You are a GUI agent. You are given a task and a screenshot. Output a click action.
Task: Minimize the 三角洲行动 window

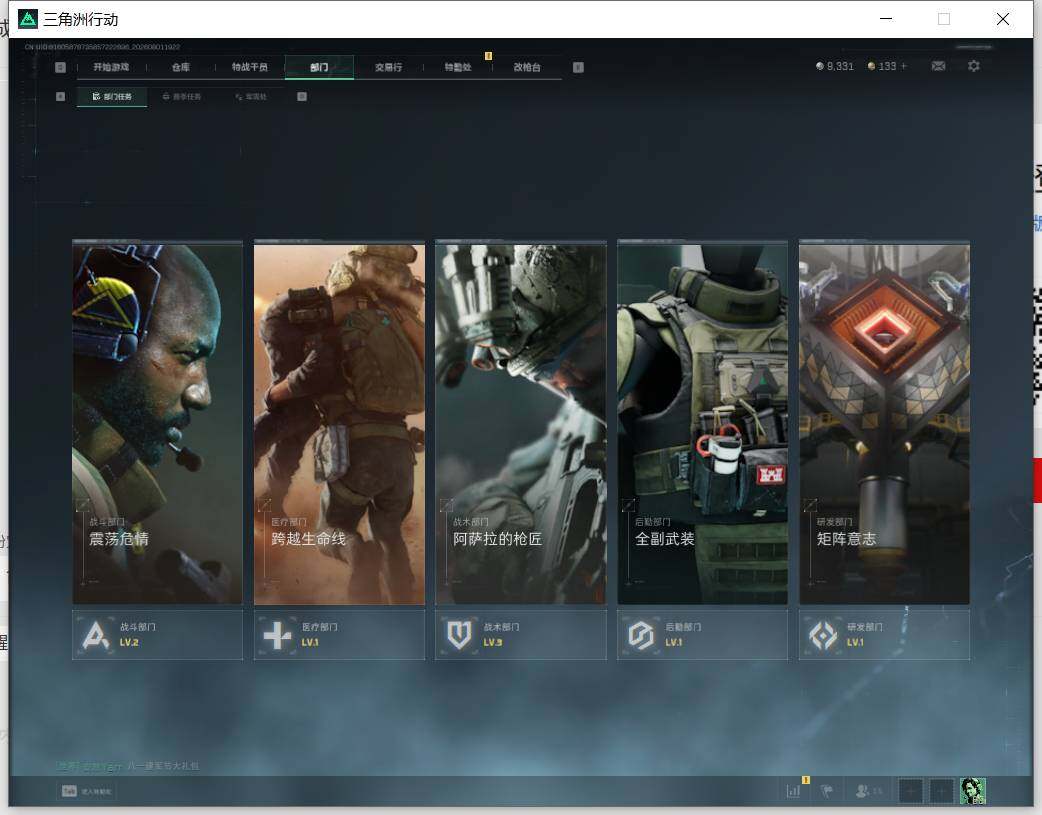pos(886,19)
